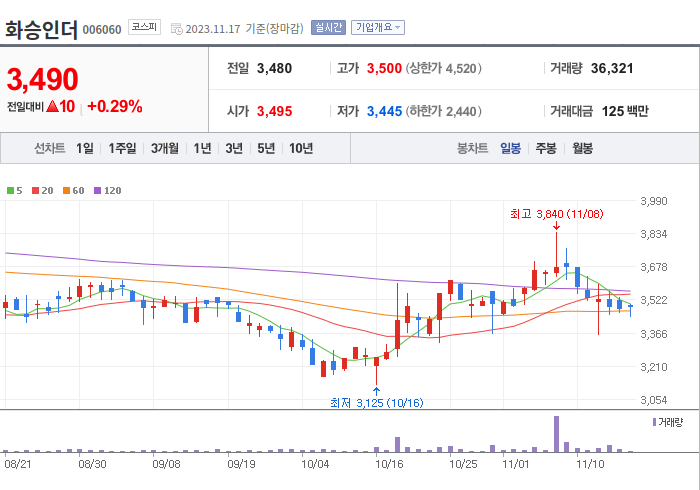Screen dimensions: 700x490
Task: Click the red up-triangle change icon
Action: coord(52,106)
